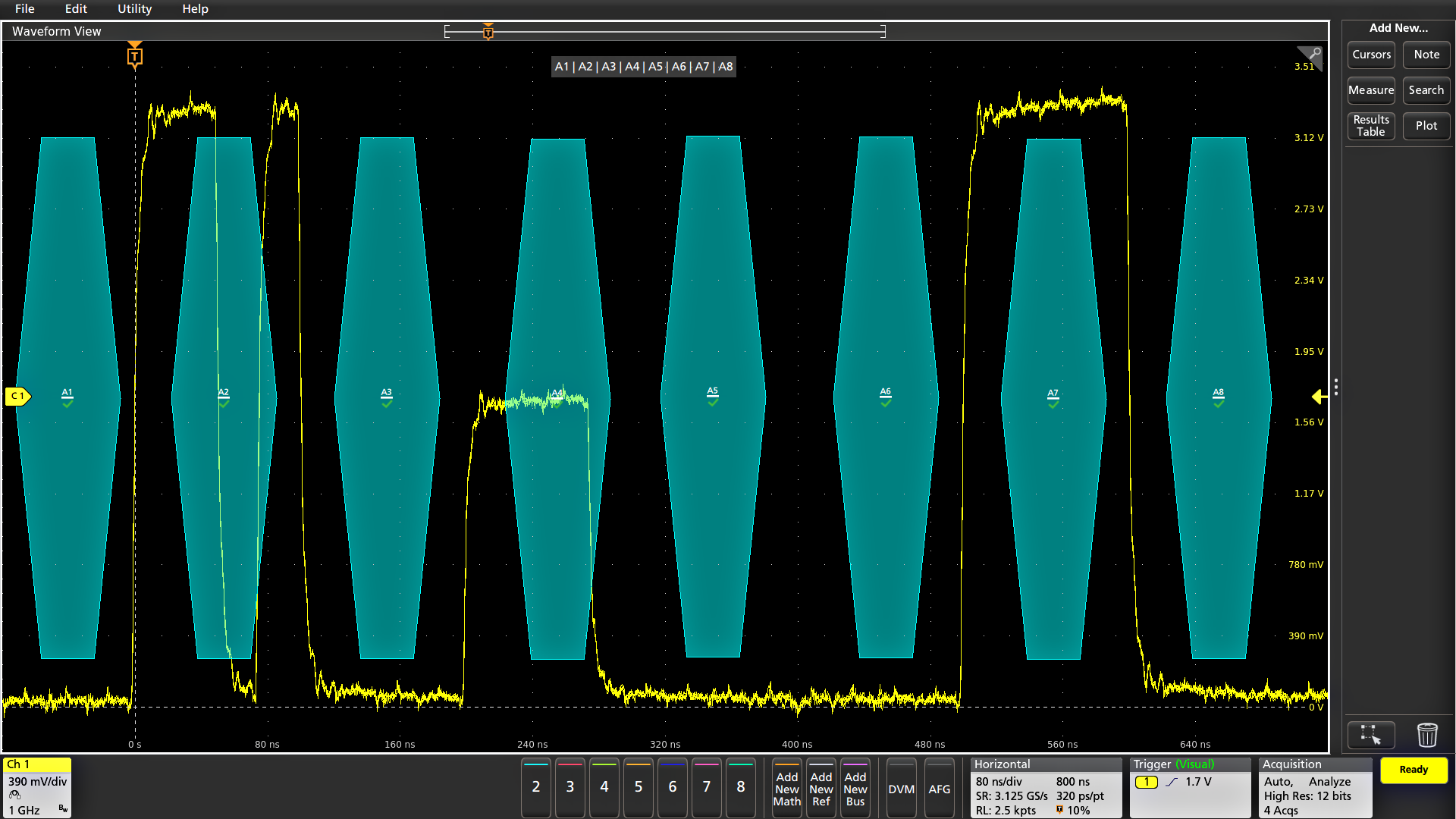
Task: Open the File menu
Action: tap(25, 9)
